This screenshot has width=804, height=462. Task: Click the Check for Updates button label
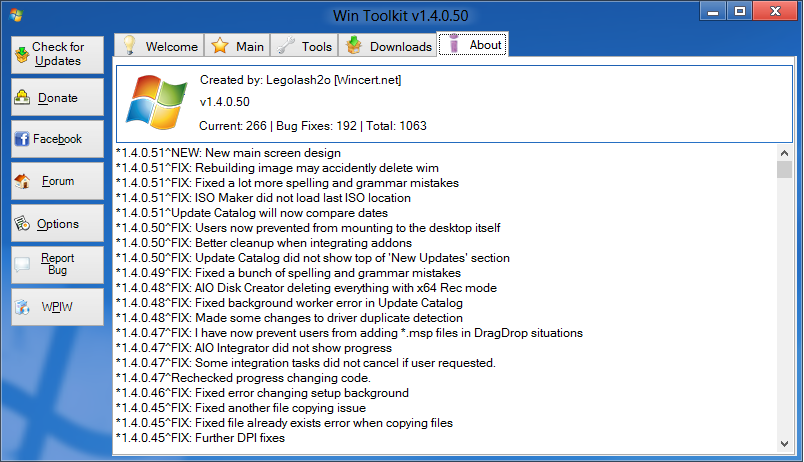(58, 54)
